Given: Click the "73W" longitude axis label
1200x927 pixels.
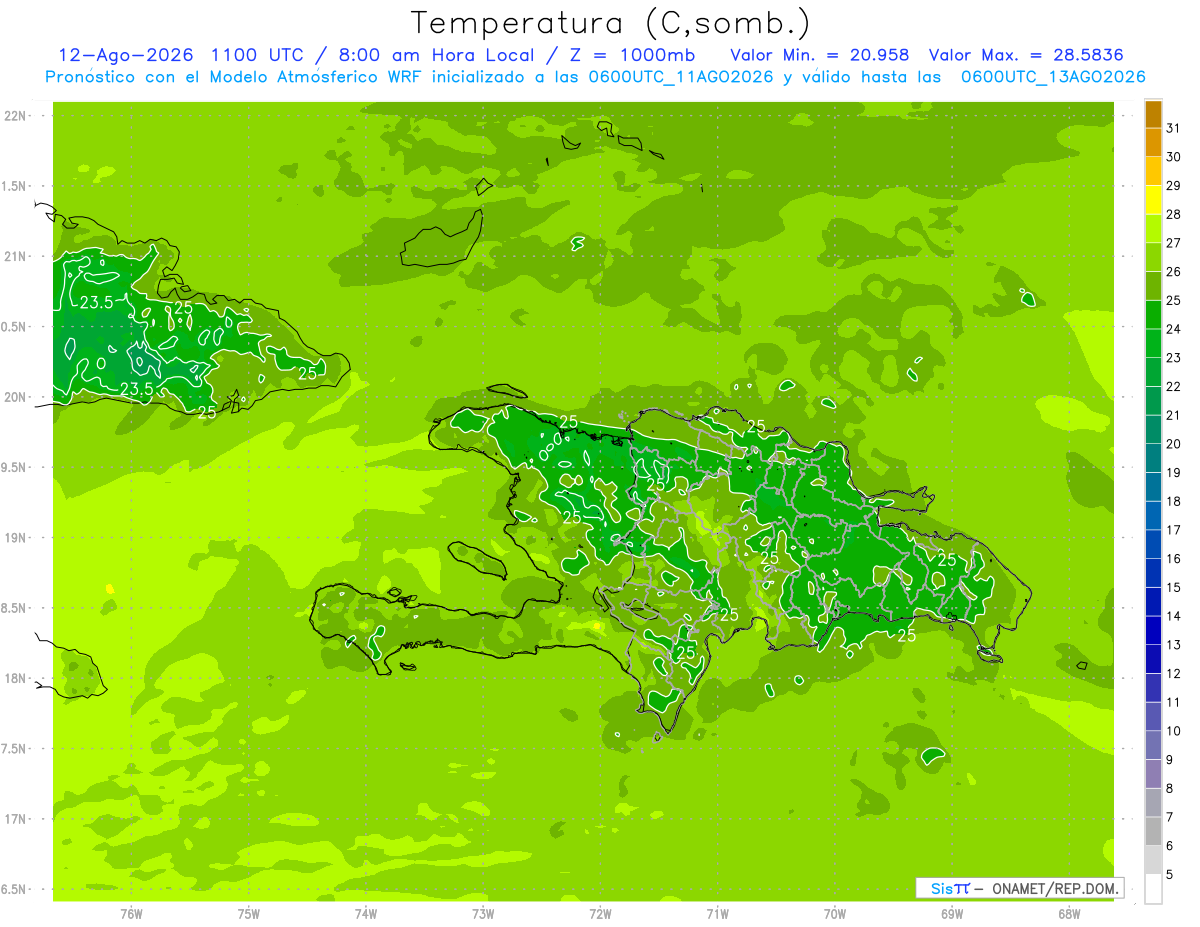Looking at the screenshot, I should coord(483,913).
